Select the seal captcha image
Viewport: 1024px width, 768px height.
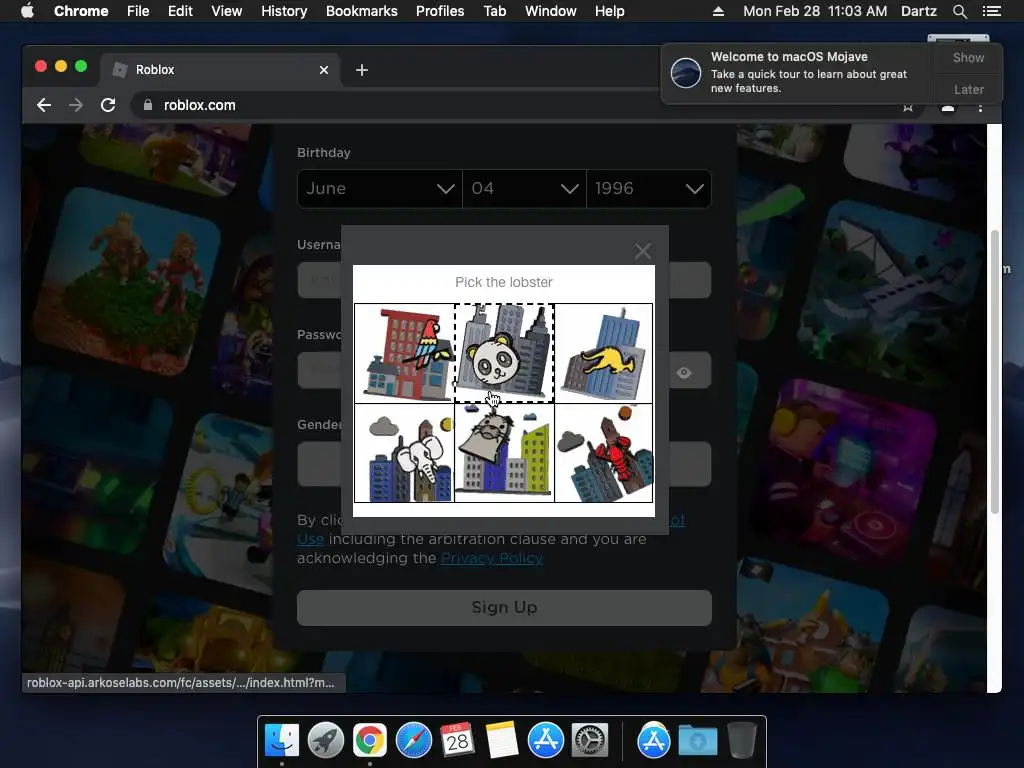tap(504, 453)
